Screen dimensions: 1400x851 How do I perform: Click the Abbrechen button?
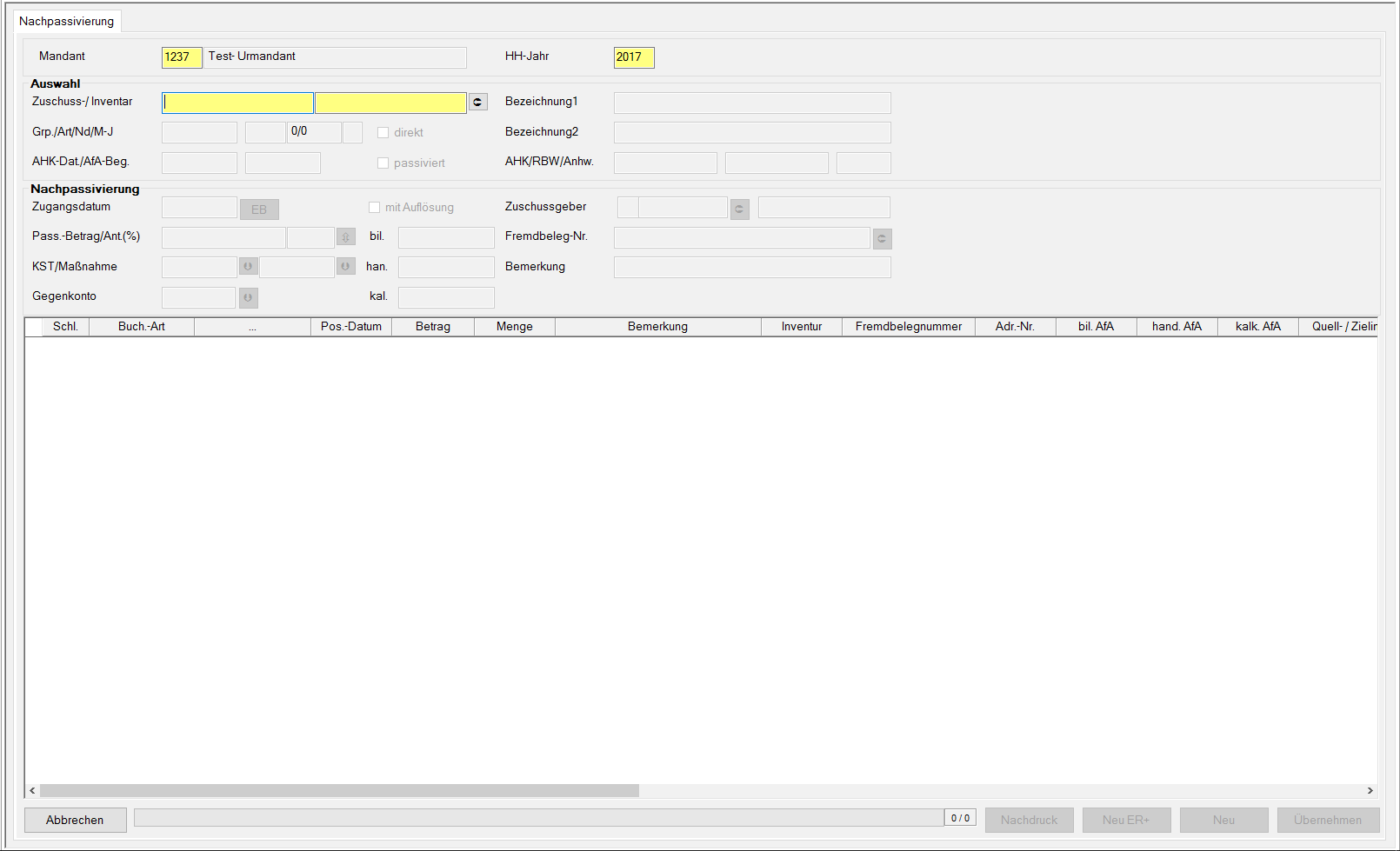(x=75, y=820)
